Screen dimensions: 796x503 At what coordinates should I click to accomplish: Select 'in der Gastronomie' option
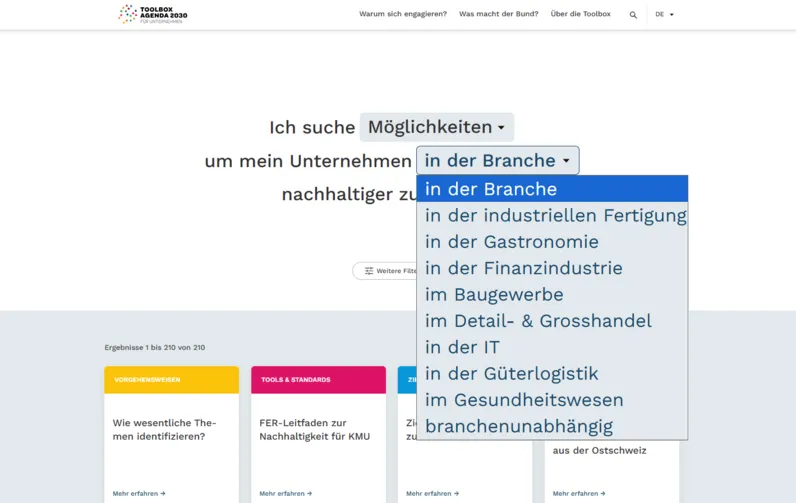pos(511,242)
